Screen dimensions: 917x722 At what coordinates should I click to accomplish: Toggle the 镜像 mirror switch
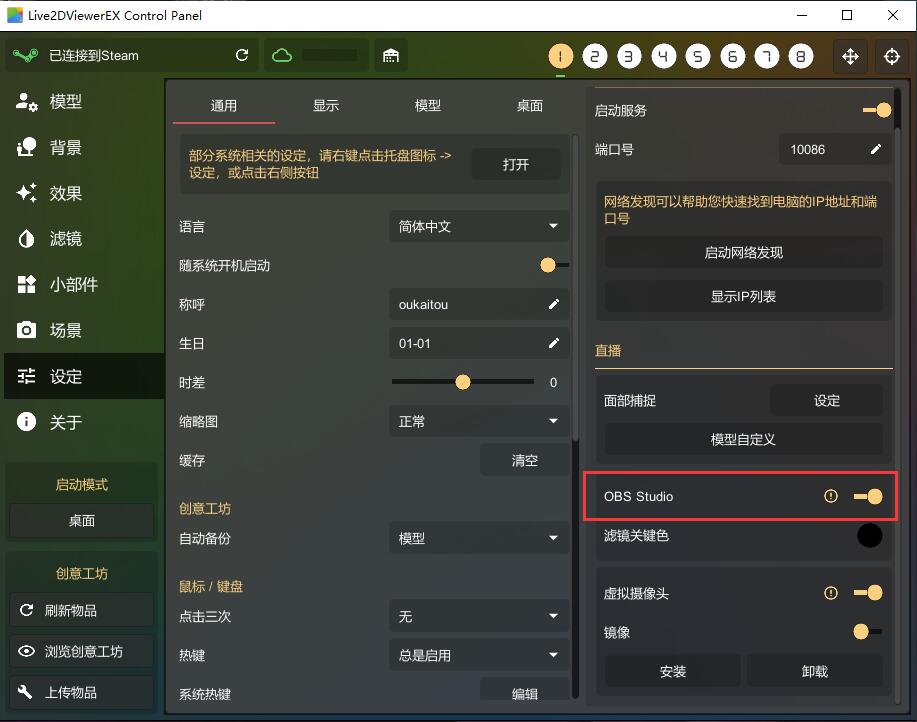(x=868, y=631)
